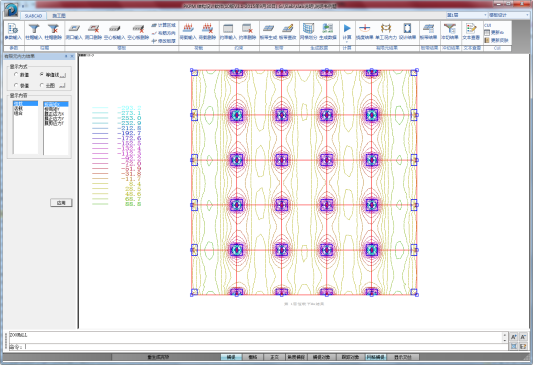Viewport: 533px width, 366px height.
Task: Toggle the 正交 ortho status button
Action: pyautogui.click(x=274, y=357)
